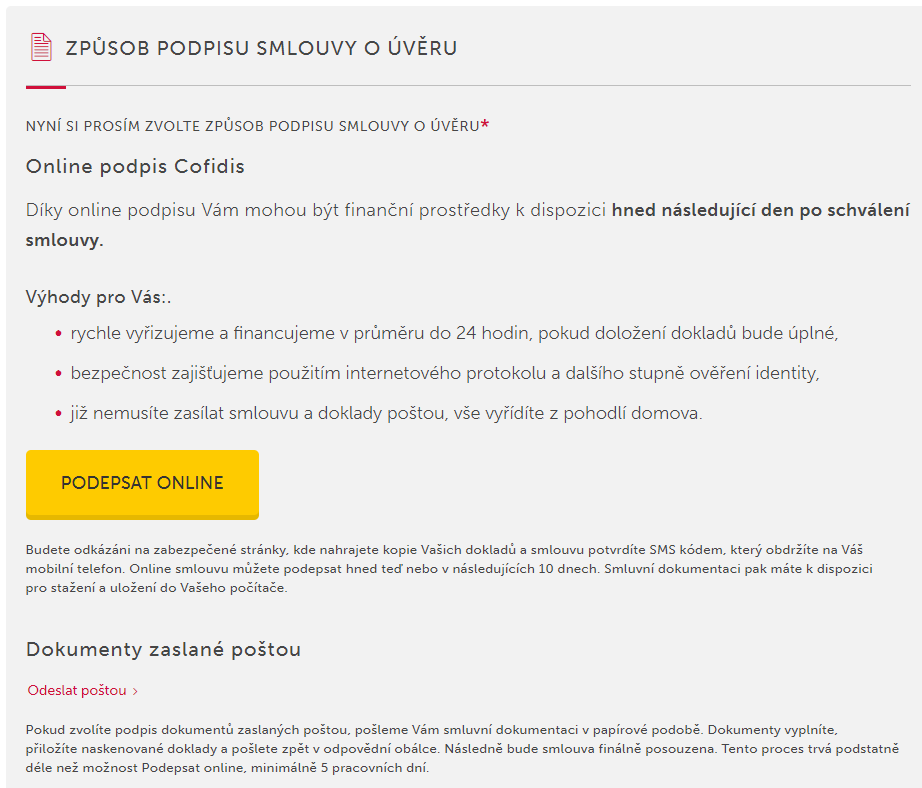Expand the Odeslat poštou section
This screenshot has width=922, height=788.
tap(75, 690)
